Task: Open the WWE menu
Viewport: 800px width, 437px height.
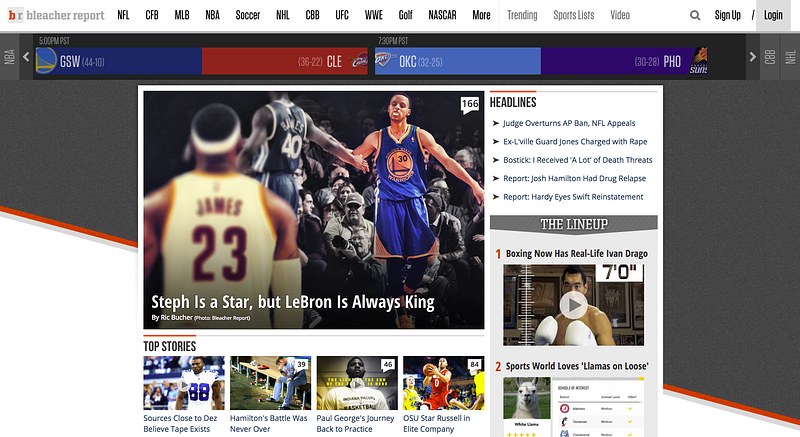Action: (x=374, y=15)
